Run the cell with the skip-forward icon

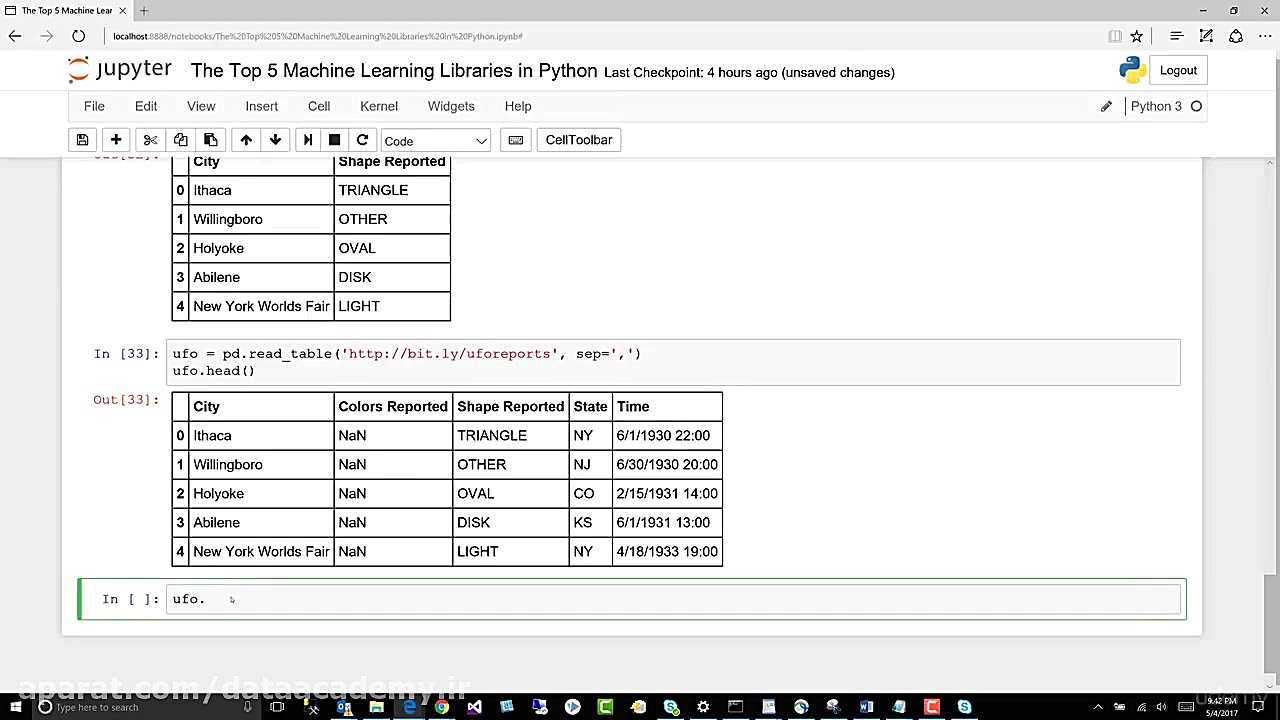click(x=308, y=140)
